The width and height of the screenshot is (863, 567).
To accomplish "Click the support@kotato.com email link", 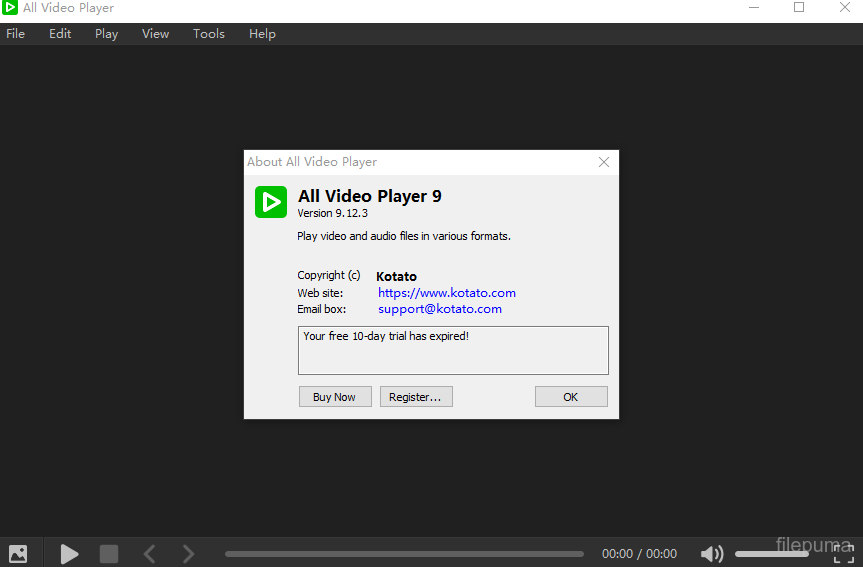I will coord(439,309).
